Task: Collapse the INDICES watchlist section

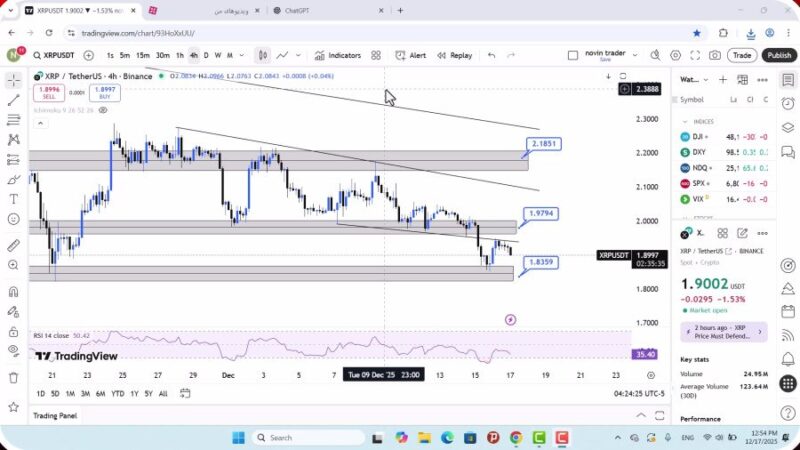Action: point(685,121)
